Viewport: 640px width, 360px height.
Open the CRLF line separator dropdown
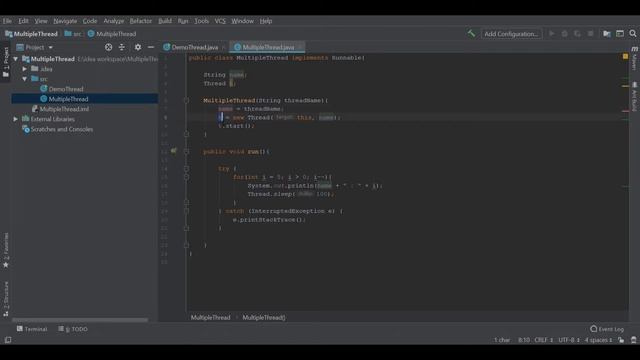point(544,340)
